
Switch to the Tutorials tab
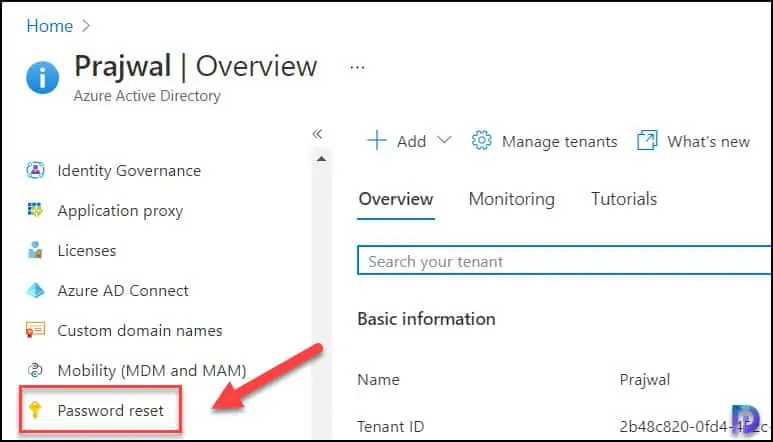(x=624, y=199)
